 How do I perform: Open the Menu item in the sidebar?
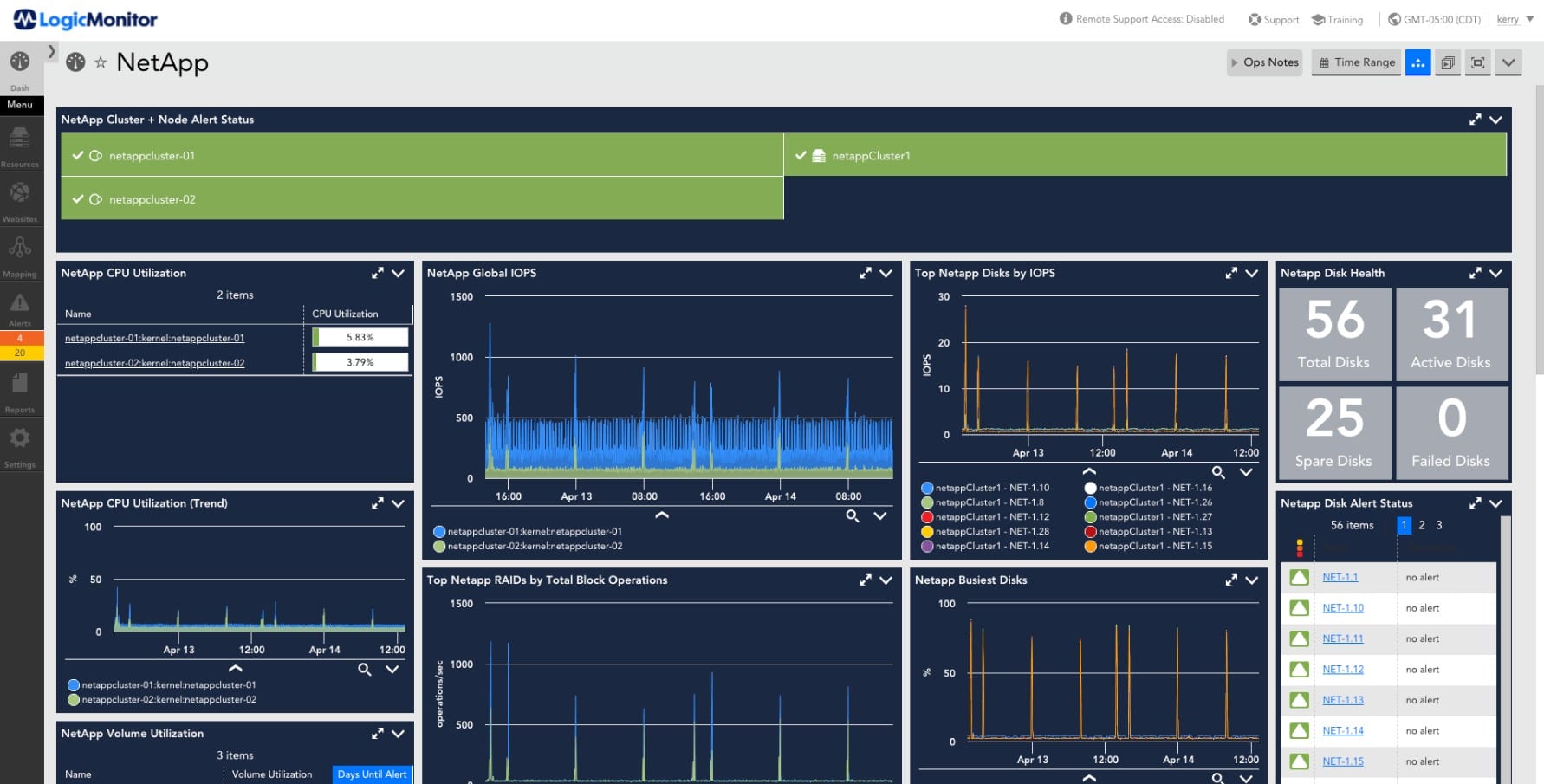pos(20,105)
